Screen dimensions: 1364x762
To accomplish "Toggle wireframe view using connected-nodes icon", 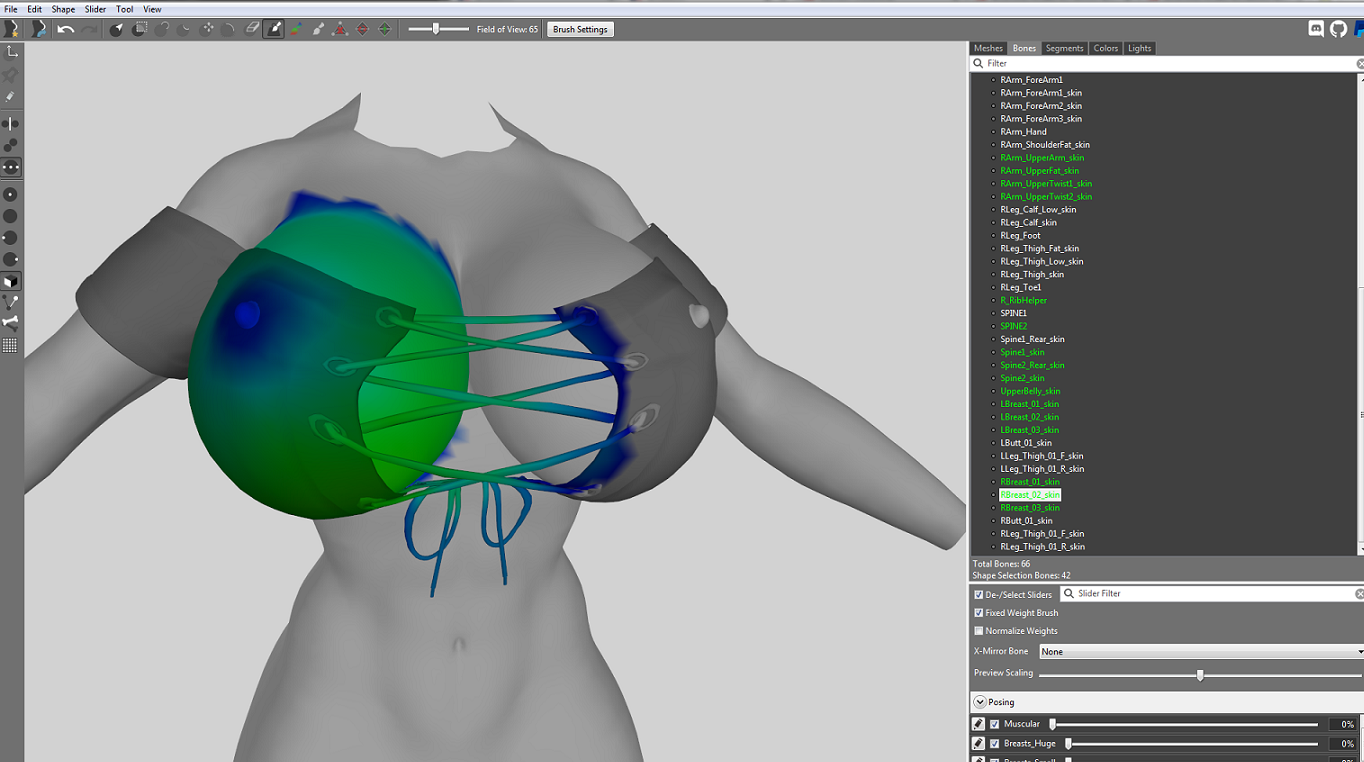I will tap(11, 302).
